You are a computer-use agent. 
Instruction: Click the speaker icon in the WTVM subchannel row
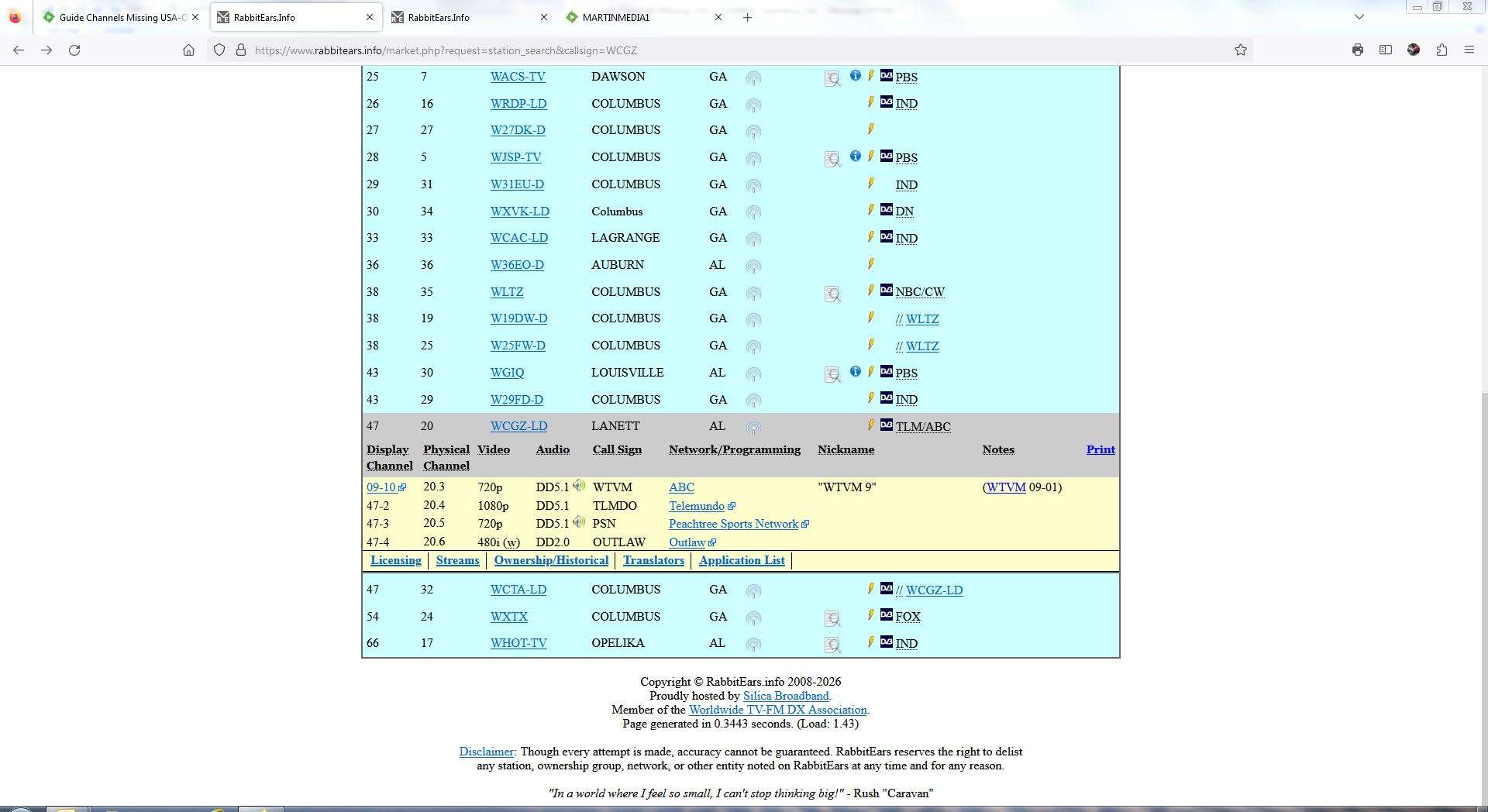click(x=579, y=486)
